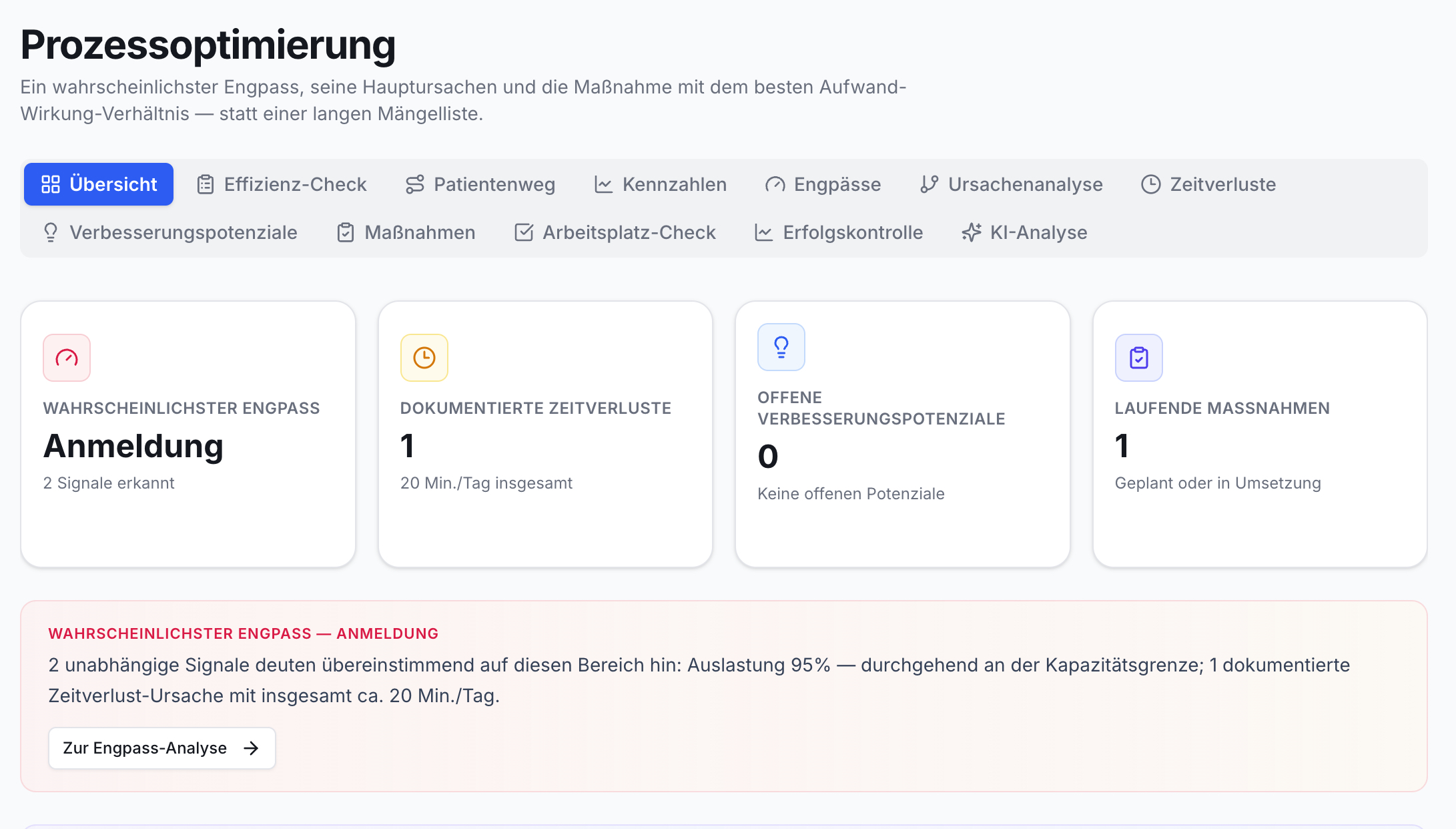
Task: Click the '2 Signale erkannt' text
Action: (109, 483)
